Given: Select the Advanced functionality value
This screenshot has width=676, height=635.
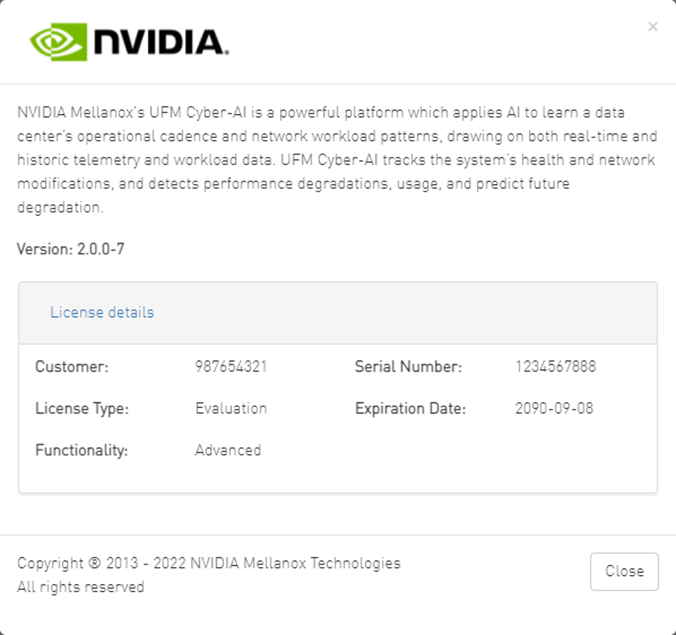Looking at the screenshot, I should (x=228, y=450).
